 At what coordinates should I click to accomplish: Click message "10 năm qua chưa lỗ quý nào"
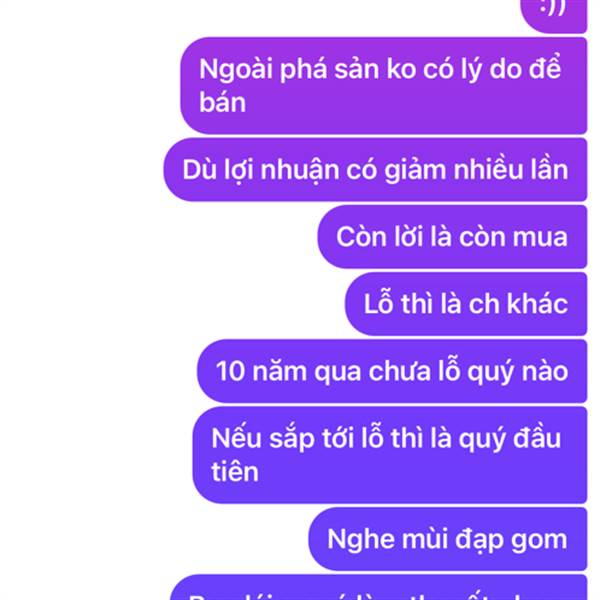coord(392,371)
